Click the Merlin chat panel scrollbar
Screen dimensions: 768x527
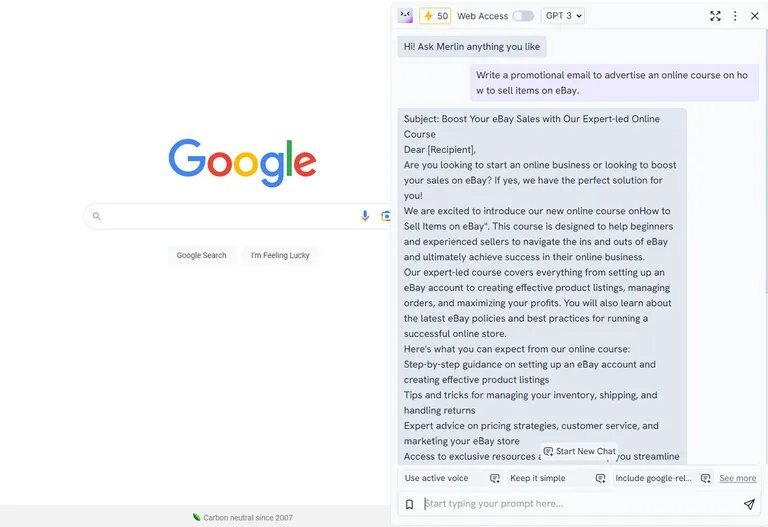pyautogui.click(x=765, y=162)
